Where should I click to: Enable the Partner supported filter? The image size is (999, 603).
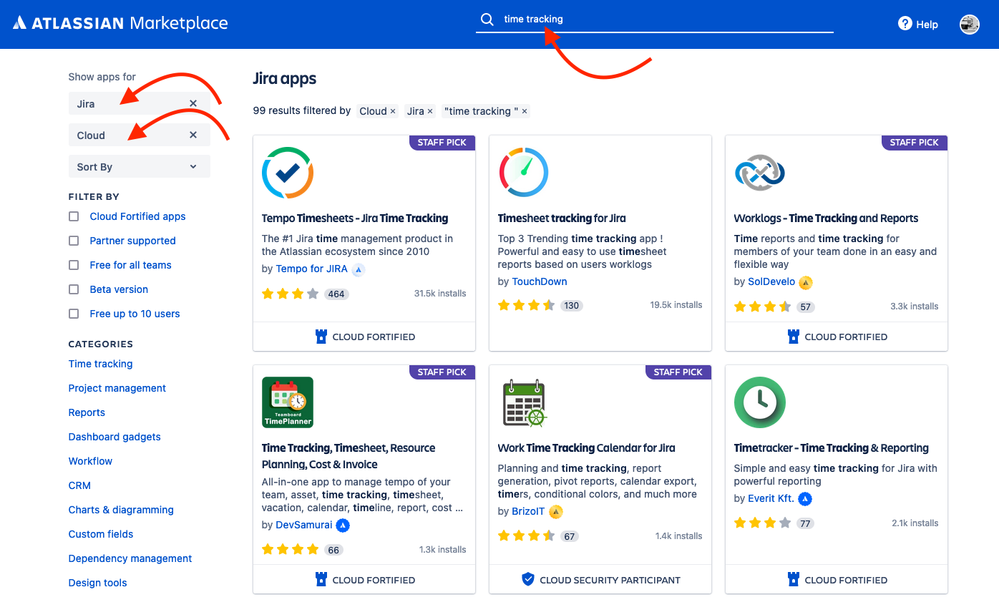tap(74, 241)
